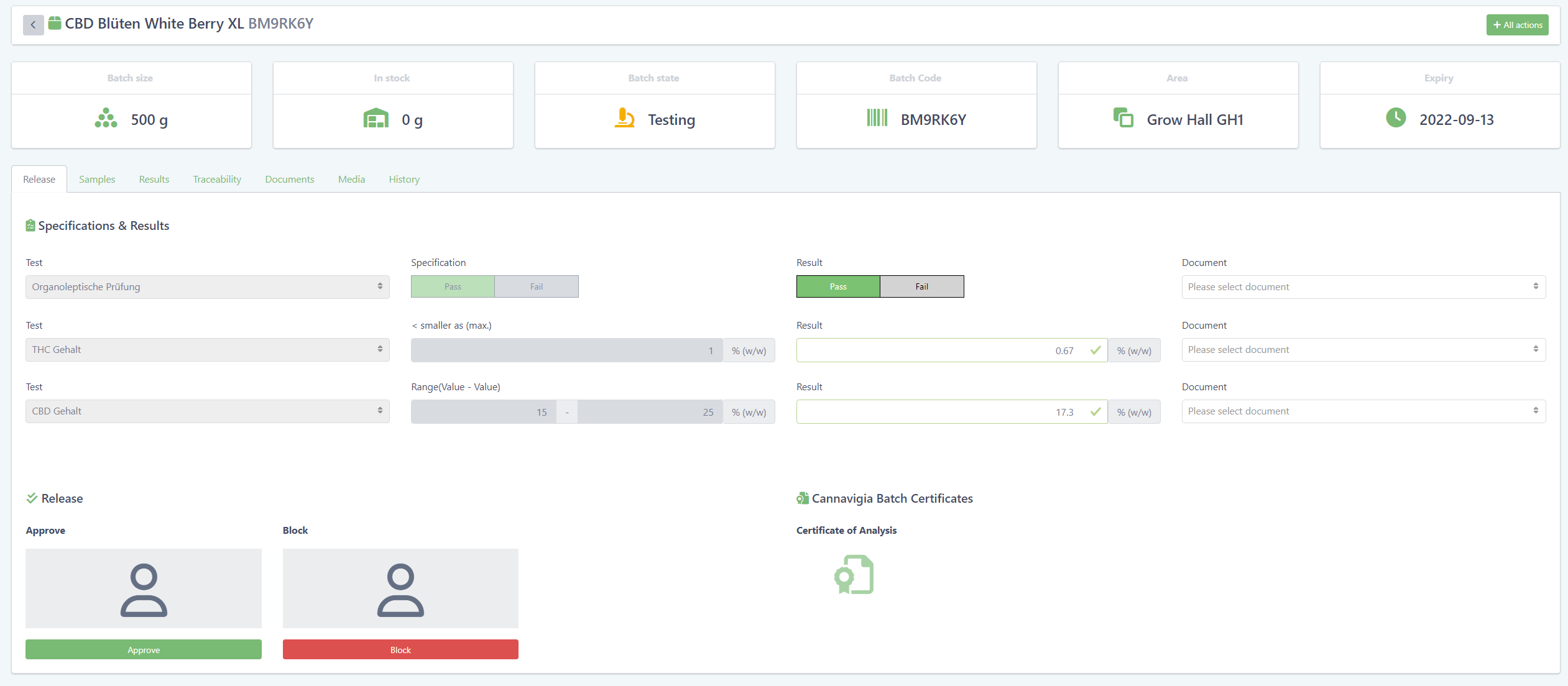This screenshot has width=1568, height=686.
Task: Switch to the Traceability tab
Action: pos(217,180)
